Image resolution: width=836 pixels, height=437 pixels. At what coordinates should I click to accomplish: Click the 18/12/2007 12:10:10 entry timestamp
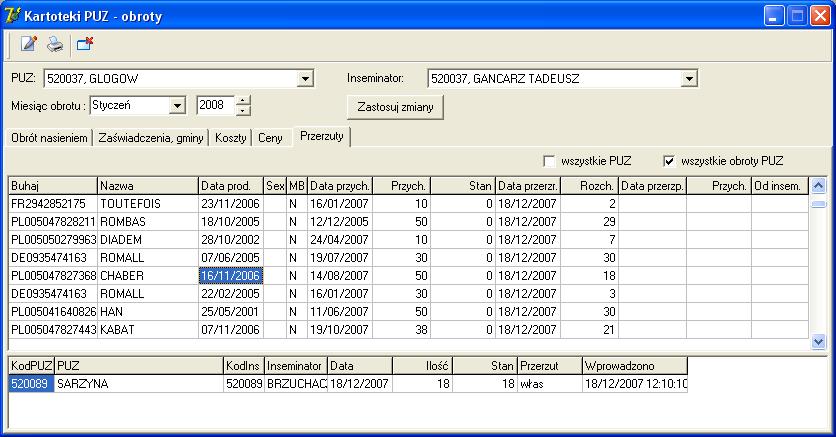pyautogui.click(x=634, y=384)
